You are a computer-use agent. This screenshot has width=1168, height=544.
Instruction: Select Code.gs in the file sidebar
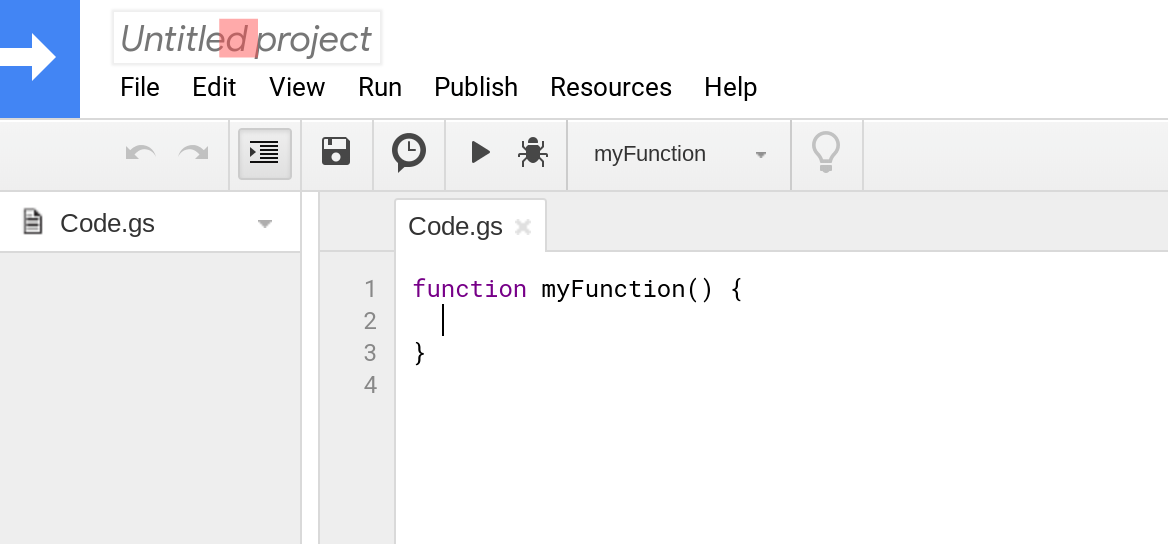click(108, 224)
